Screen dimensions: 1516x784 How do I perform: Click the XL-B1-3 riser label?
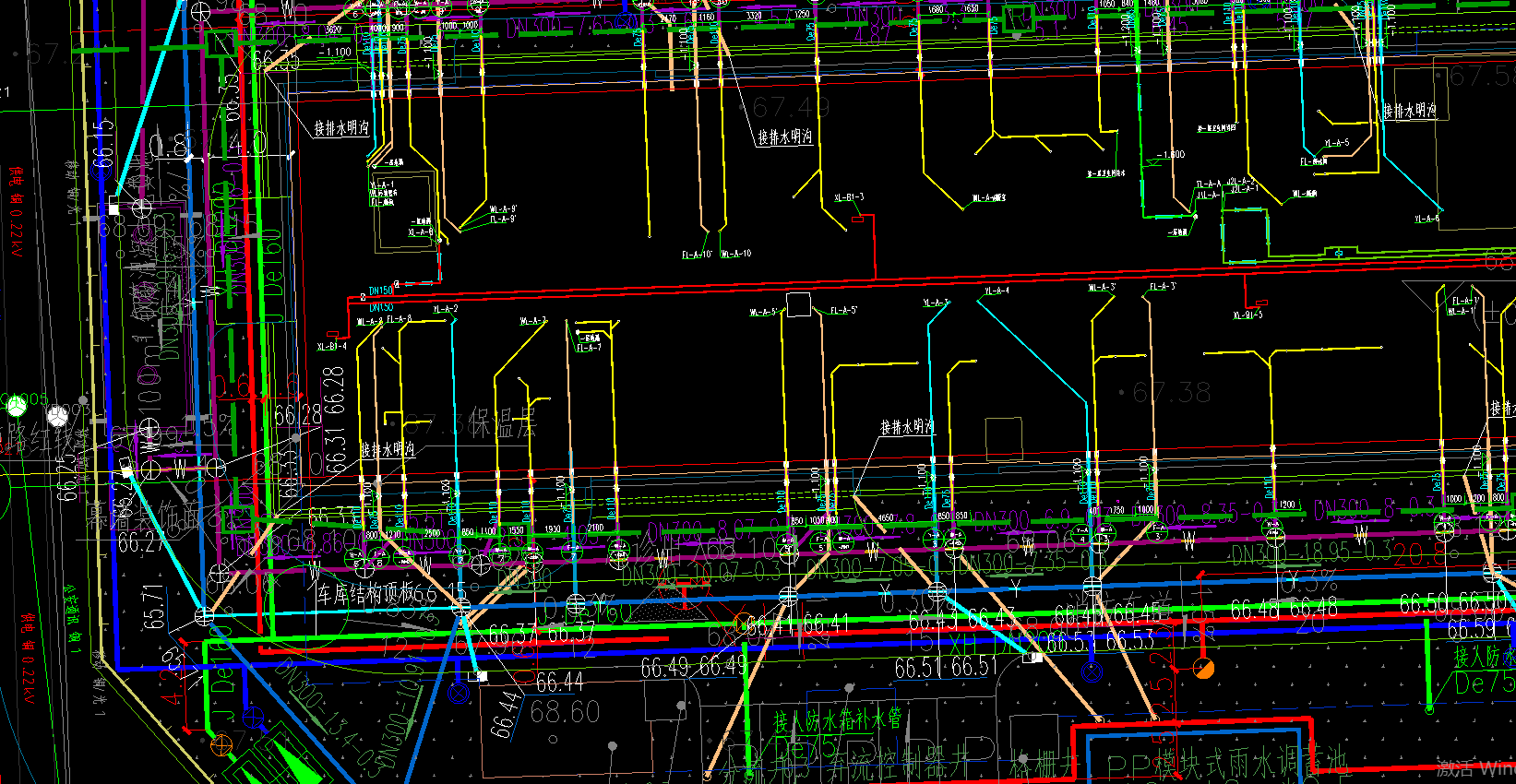pyautogui.click(x=849, y=197)
